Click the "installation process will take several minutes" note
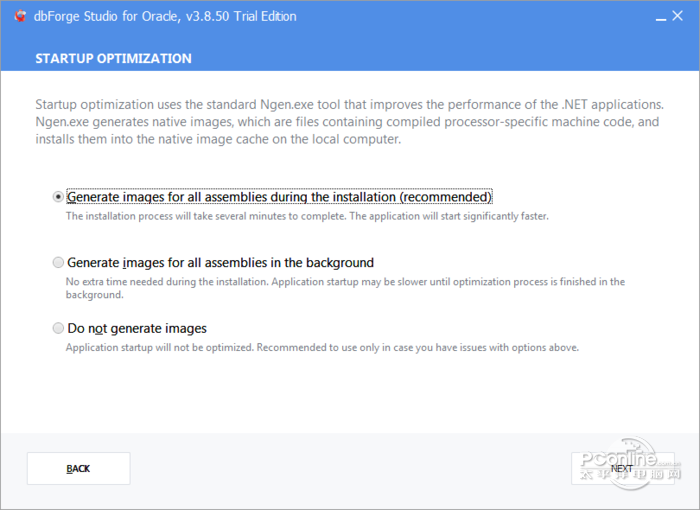 (307, 215)
